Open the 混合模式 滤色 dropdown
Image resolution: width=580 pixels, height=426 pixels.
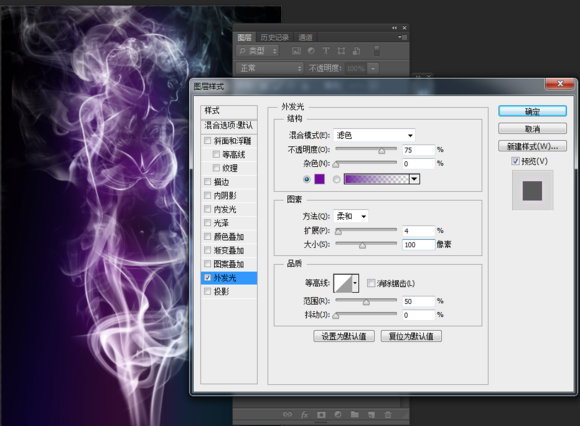coord(374,135)
